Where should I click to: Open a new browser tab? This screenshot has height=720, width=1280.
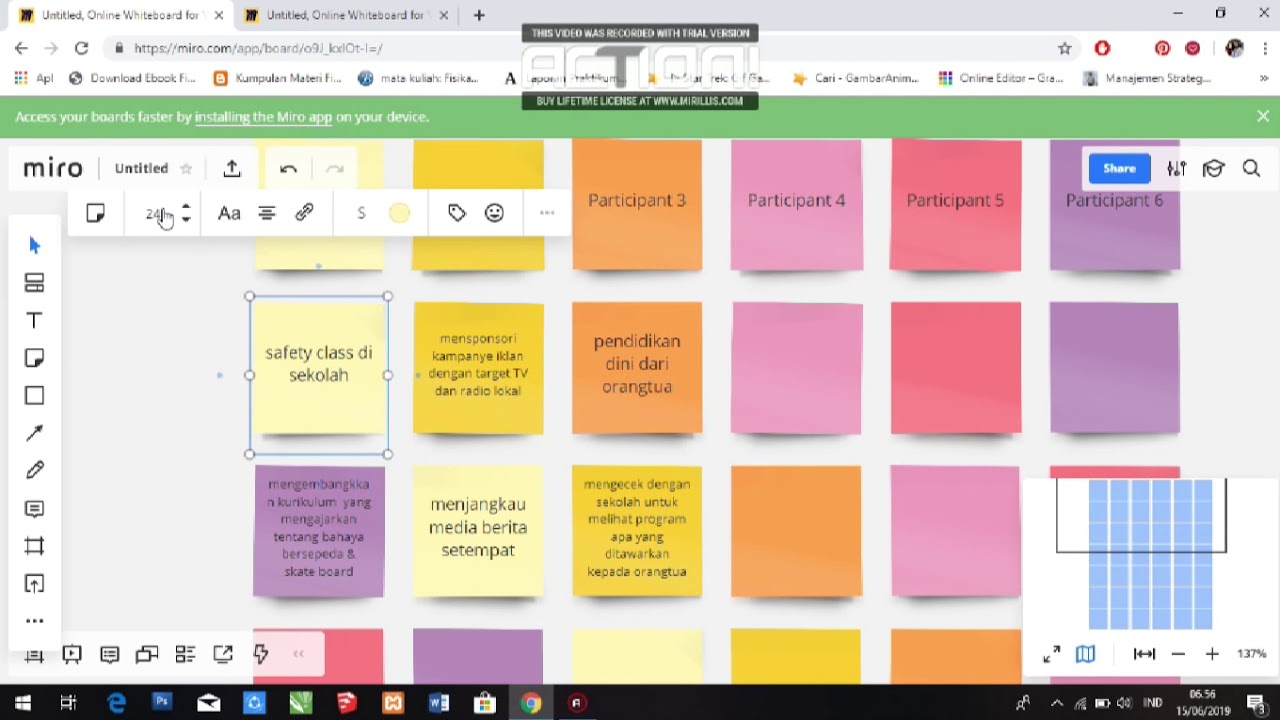479,15
